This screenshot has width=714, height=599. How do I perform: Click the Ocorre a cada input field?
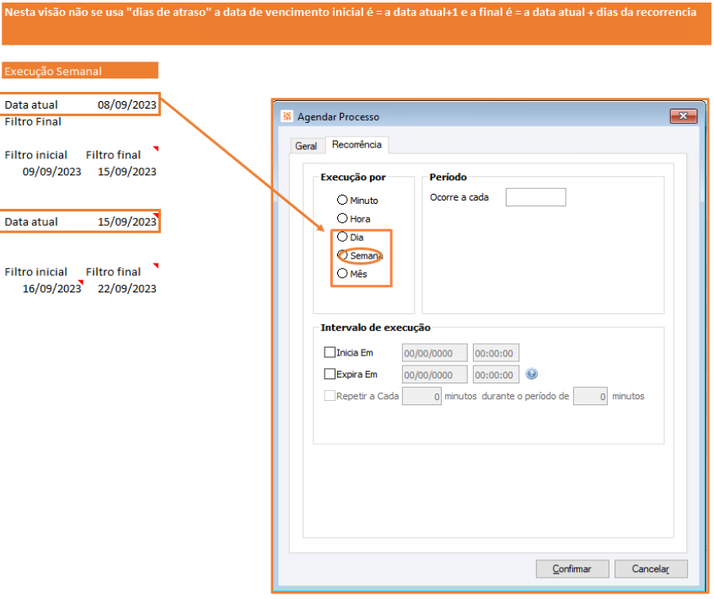pyautogui.click(x=536, y=197)
